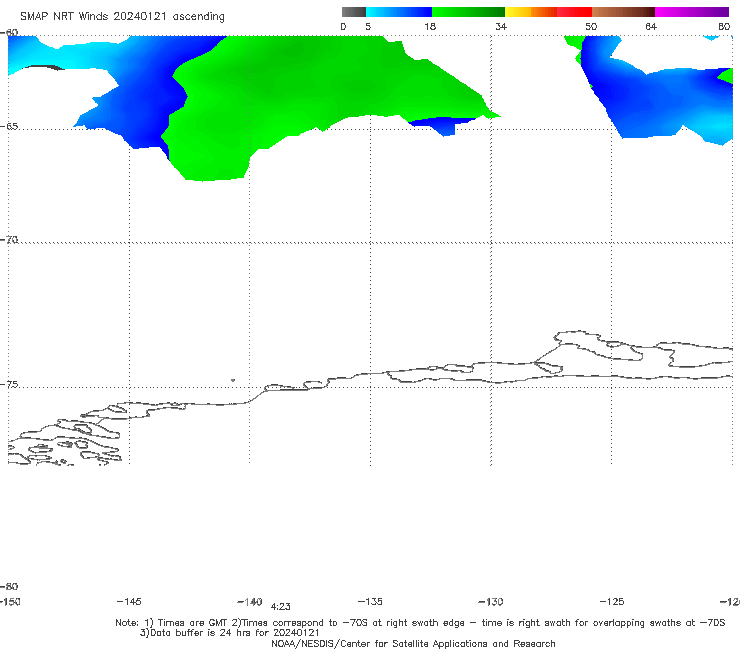Image resolution: width=740 pixels, height=650 pixels.
Task: Click the latitude label '-65'
Action: [9, 127]
